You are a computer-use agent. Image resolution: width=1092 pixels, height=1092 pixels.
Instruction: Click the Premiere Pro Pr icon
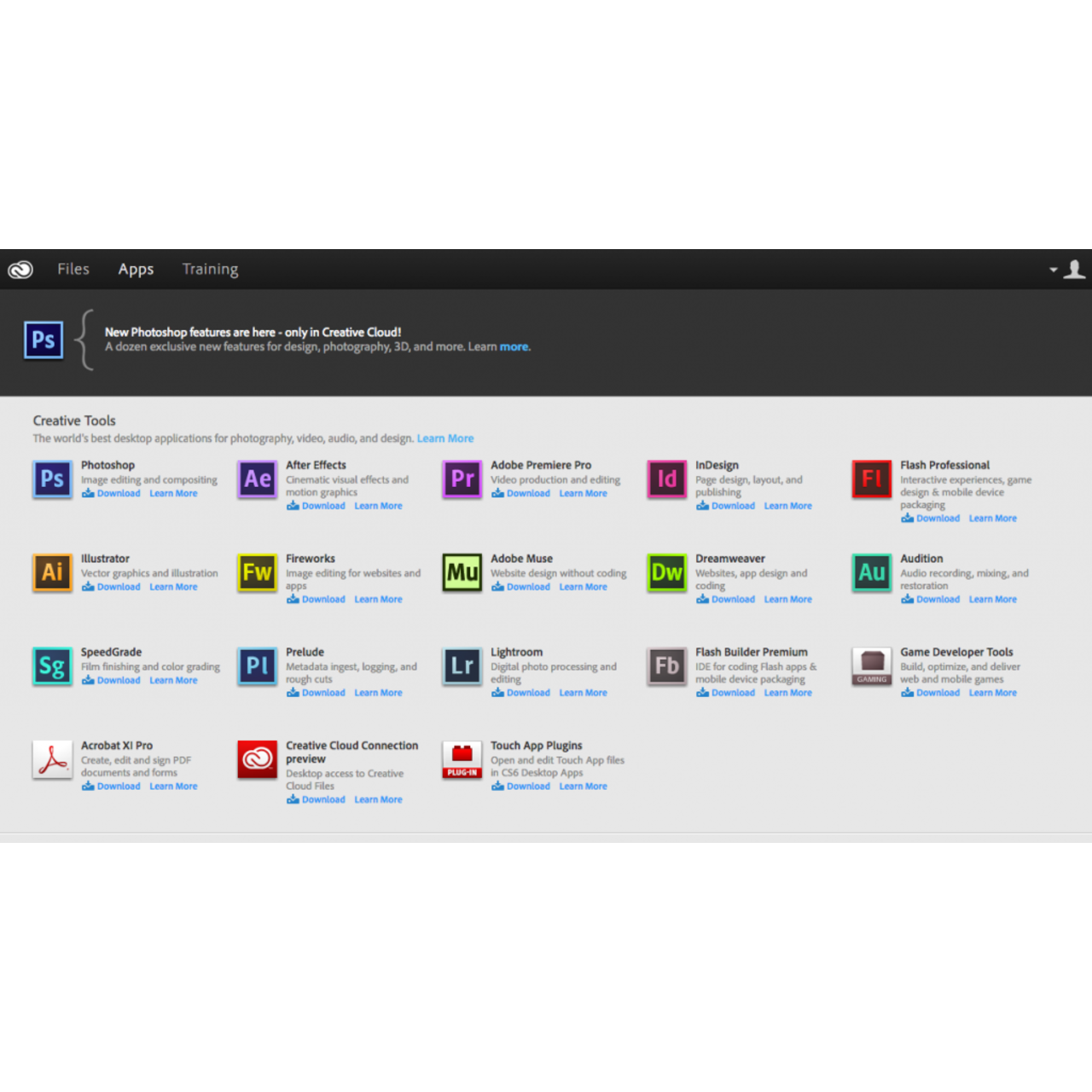point(462,479)
